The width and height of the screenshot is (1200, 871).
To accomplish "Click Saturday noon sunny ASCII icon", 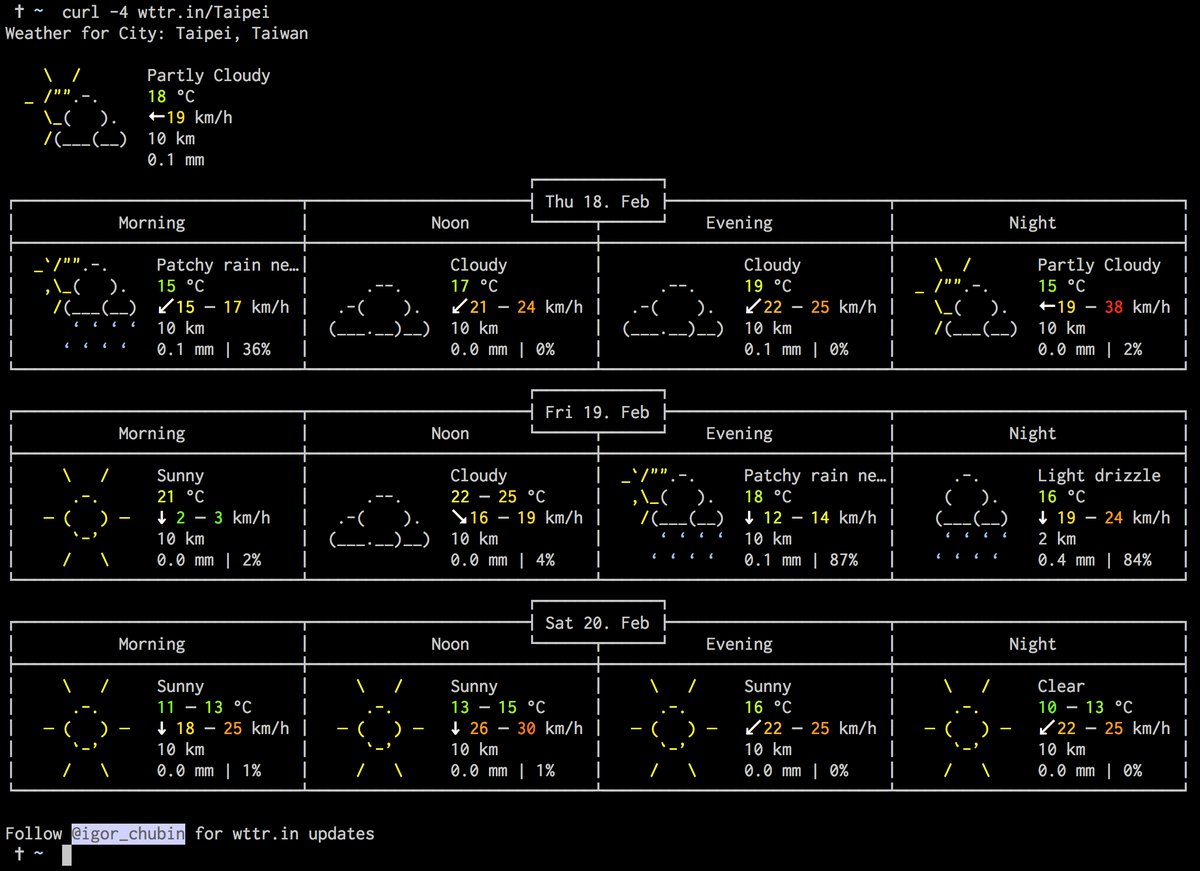I will [x=380, y=729].
